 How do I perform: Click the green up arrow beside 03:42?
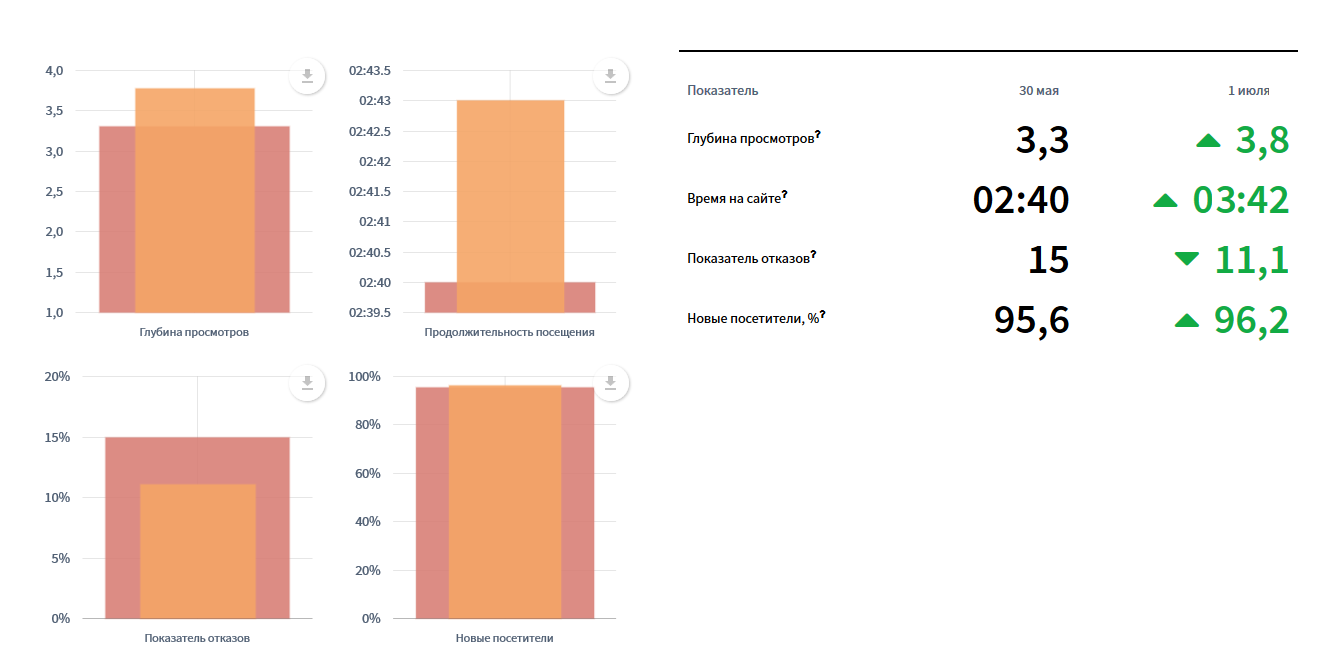[x=1165, y=201]
